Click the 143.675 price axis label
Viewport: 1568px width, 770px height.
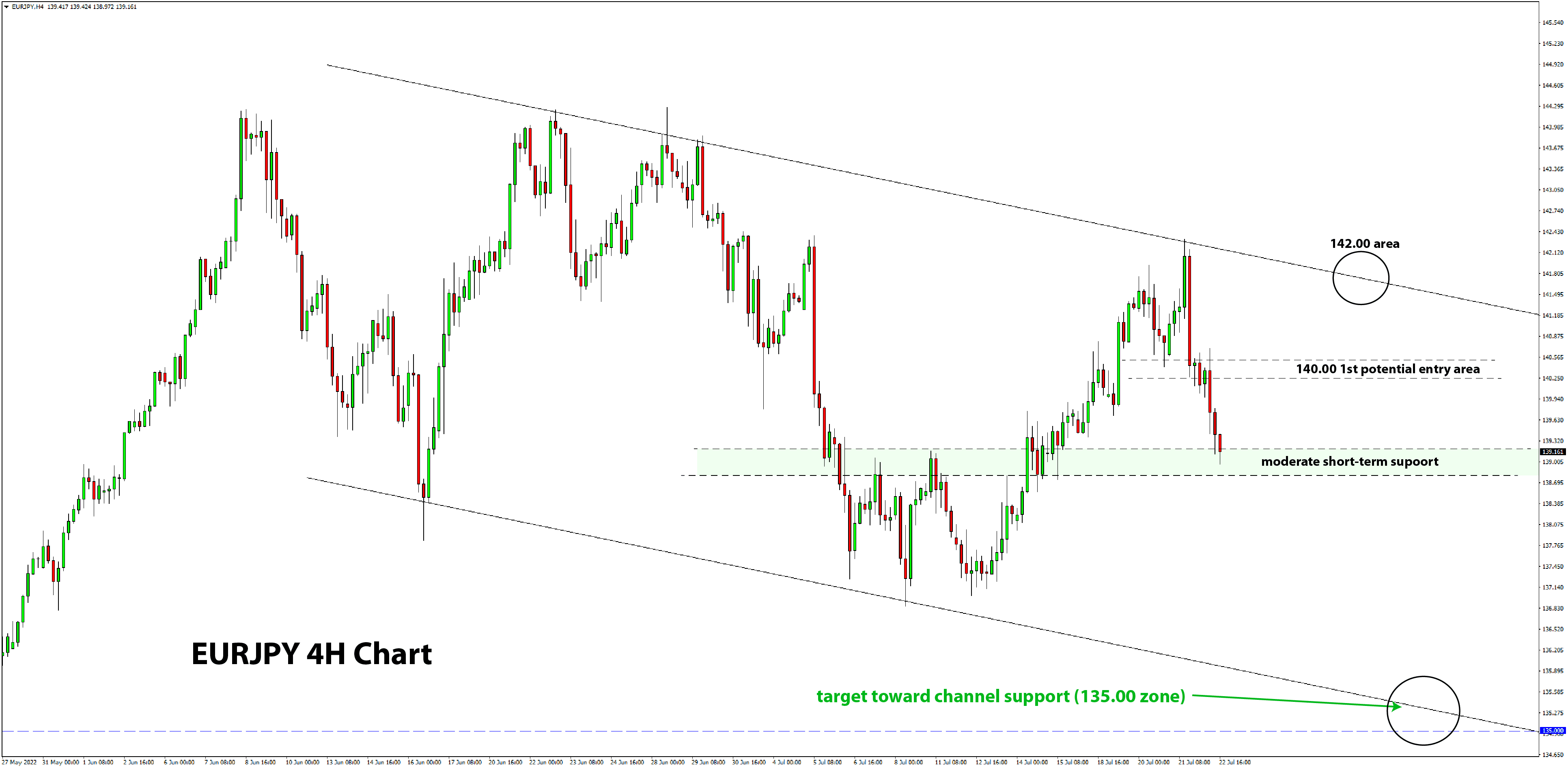click(x=1552, y=148)
